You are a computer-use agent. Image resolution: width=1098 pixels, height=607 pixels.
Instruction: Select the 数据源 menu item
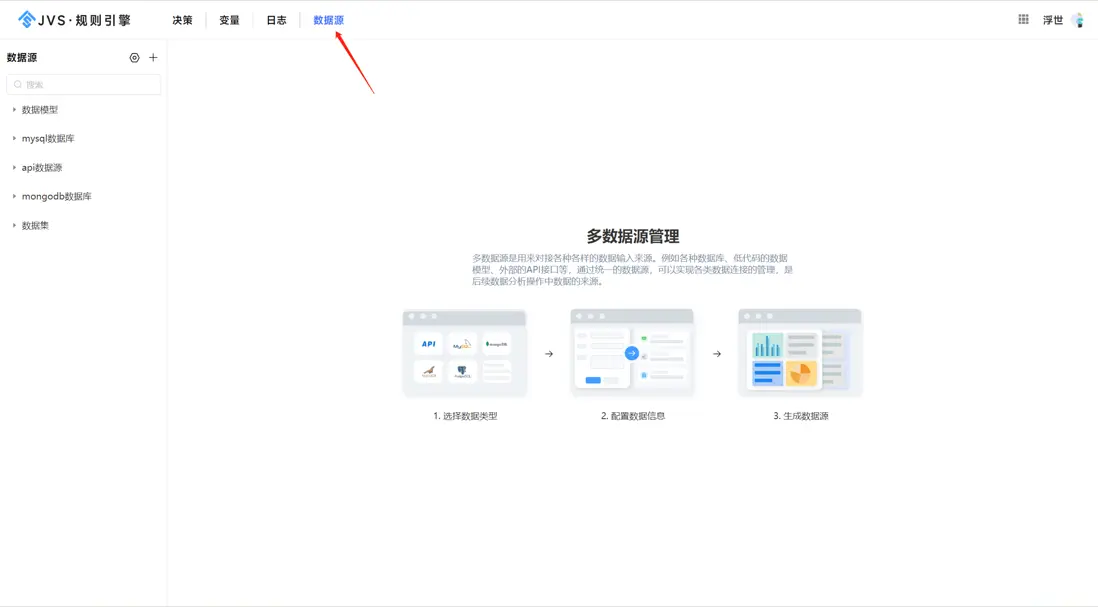tap(328, 19)
